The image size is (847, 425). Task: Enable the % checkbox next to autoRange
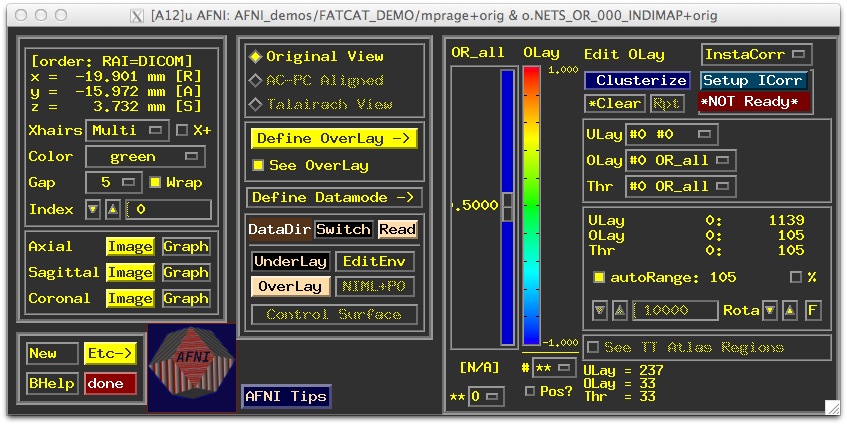click(796, 278)
